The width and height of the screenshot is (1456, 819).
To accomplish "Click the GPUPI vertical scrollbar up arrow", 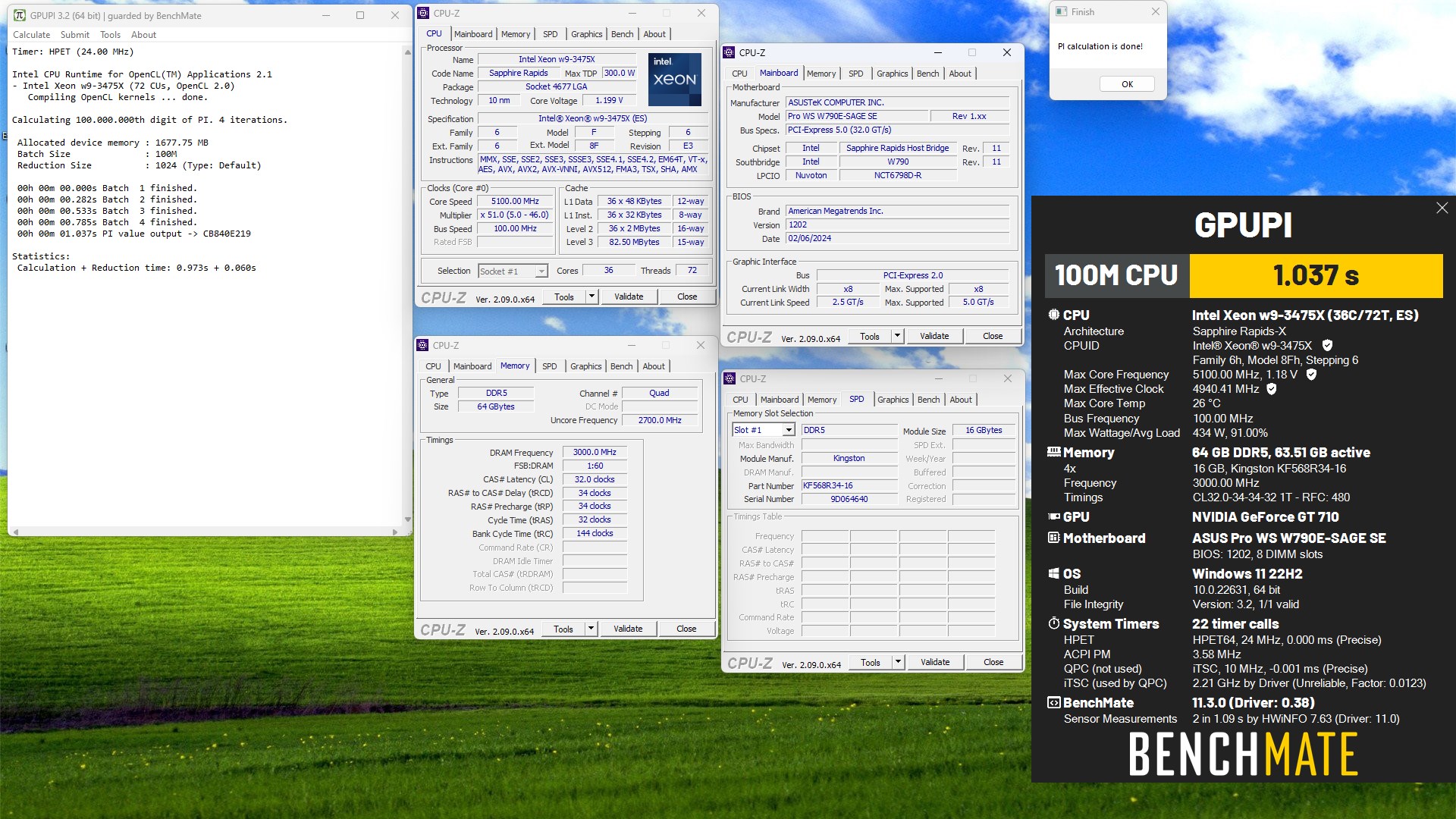I will tap(408, 52).
